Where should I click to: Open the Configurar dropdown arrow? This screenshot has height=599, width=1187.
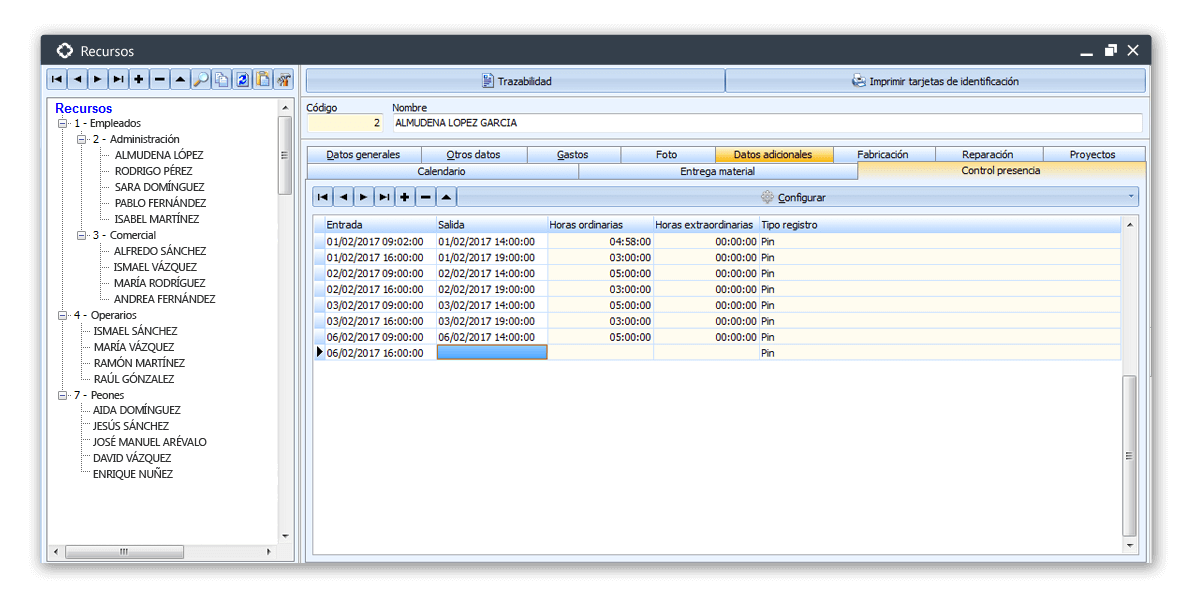(x=1130, y=197)
